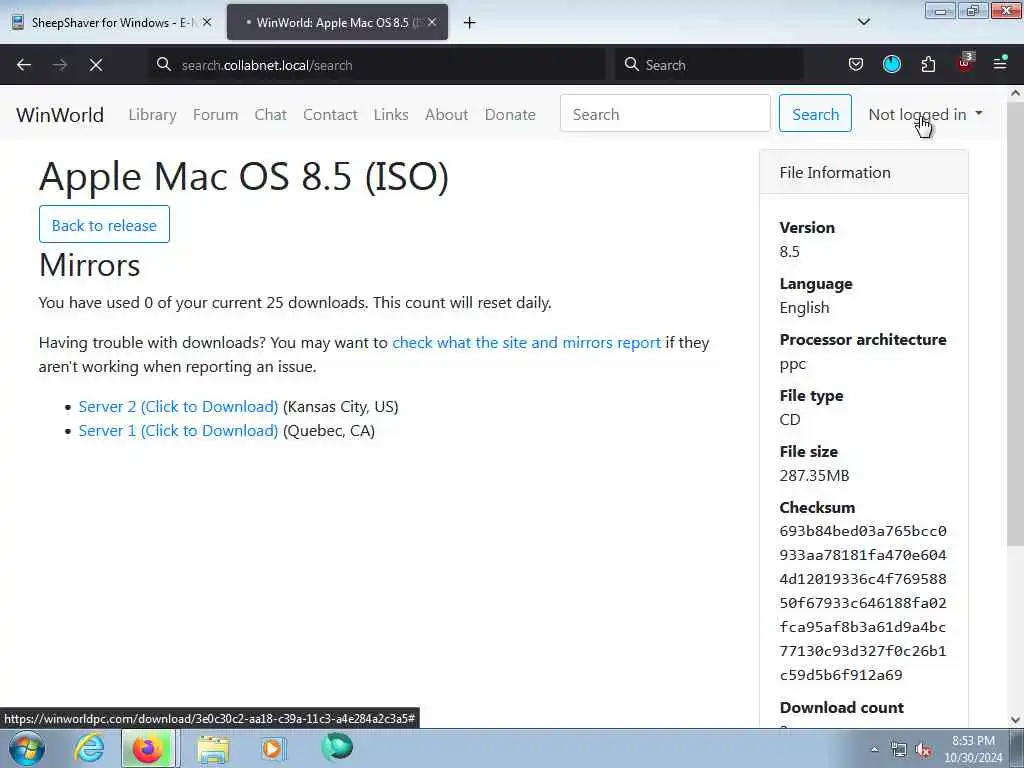
Task: Expand the list all tabs chevron
Action: pyautogui.click(x=863, y=22)
